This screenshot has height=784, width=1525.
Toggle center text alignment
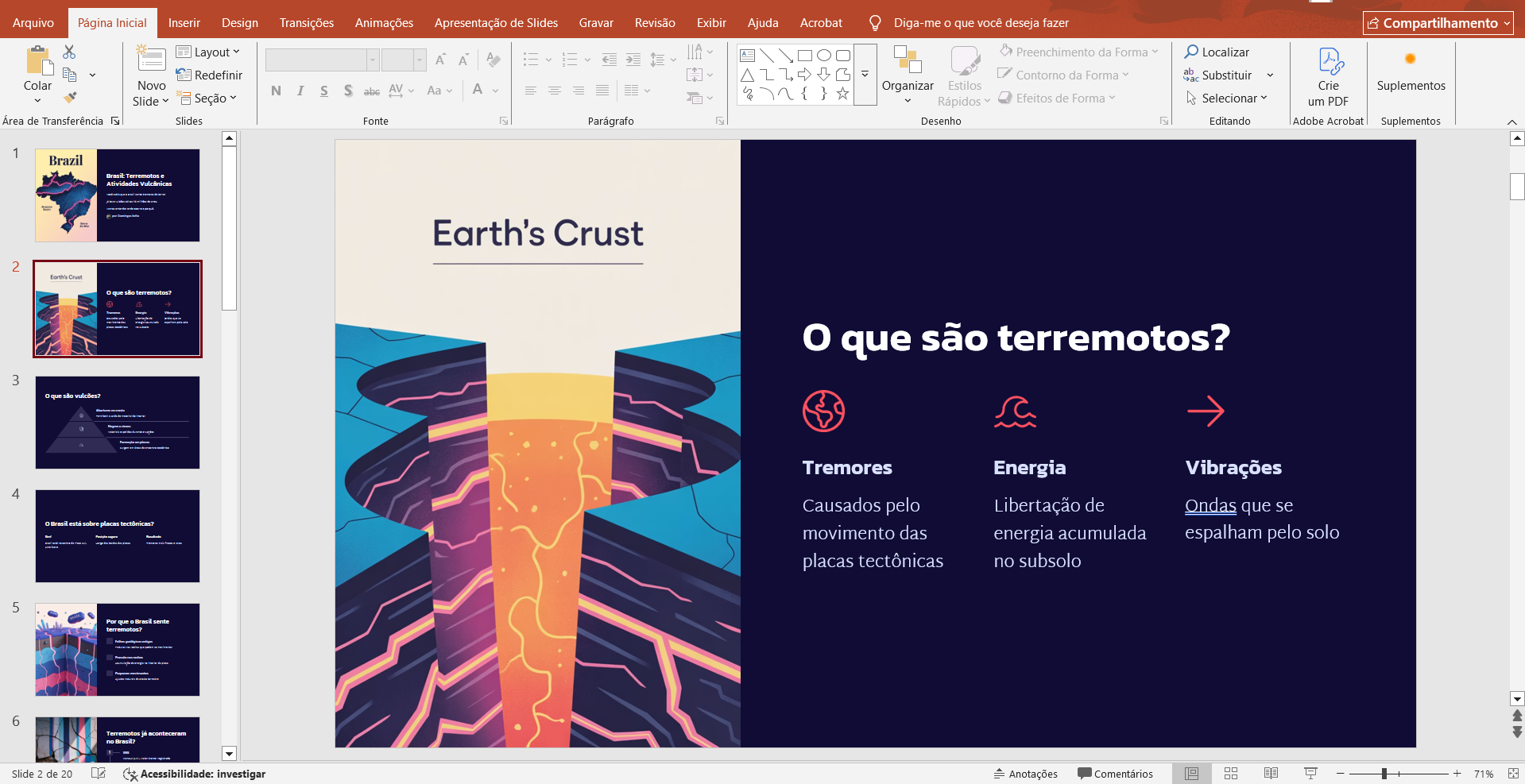click(x=555, y=91)
